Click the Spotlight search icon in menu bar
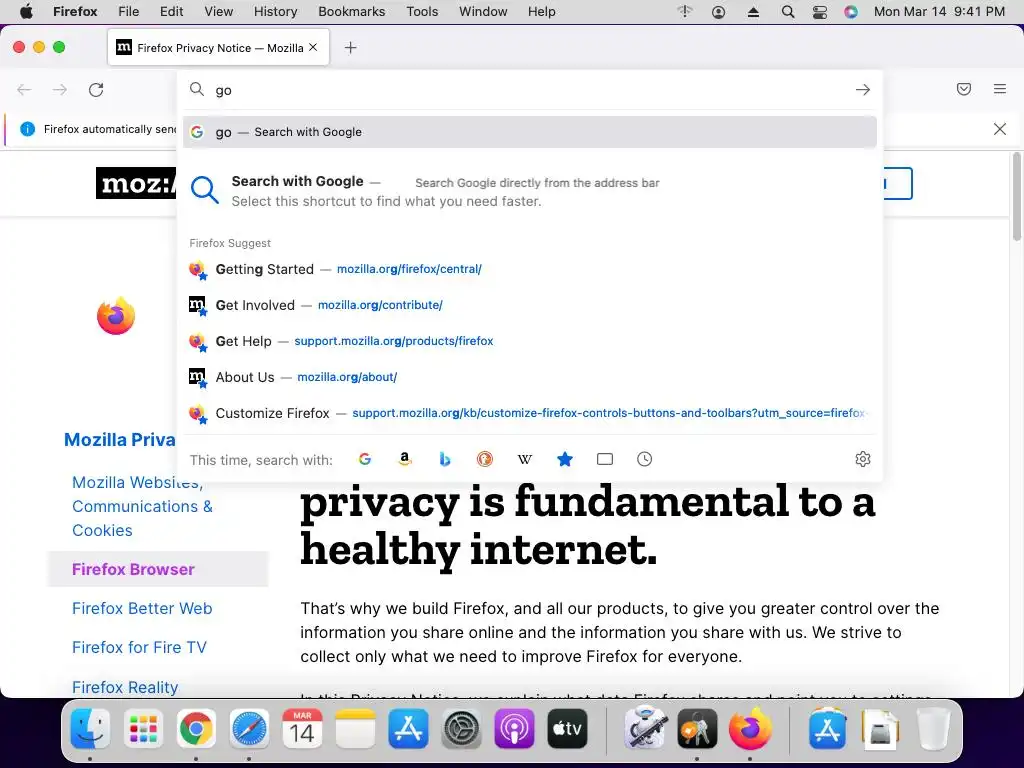1024x768 pixels. (788, 11)
